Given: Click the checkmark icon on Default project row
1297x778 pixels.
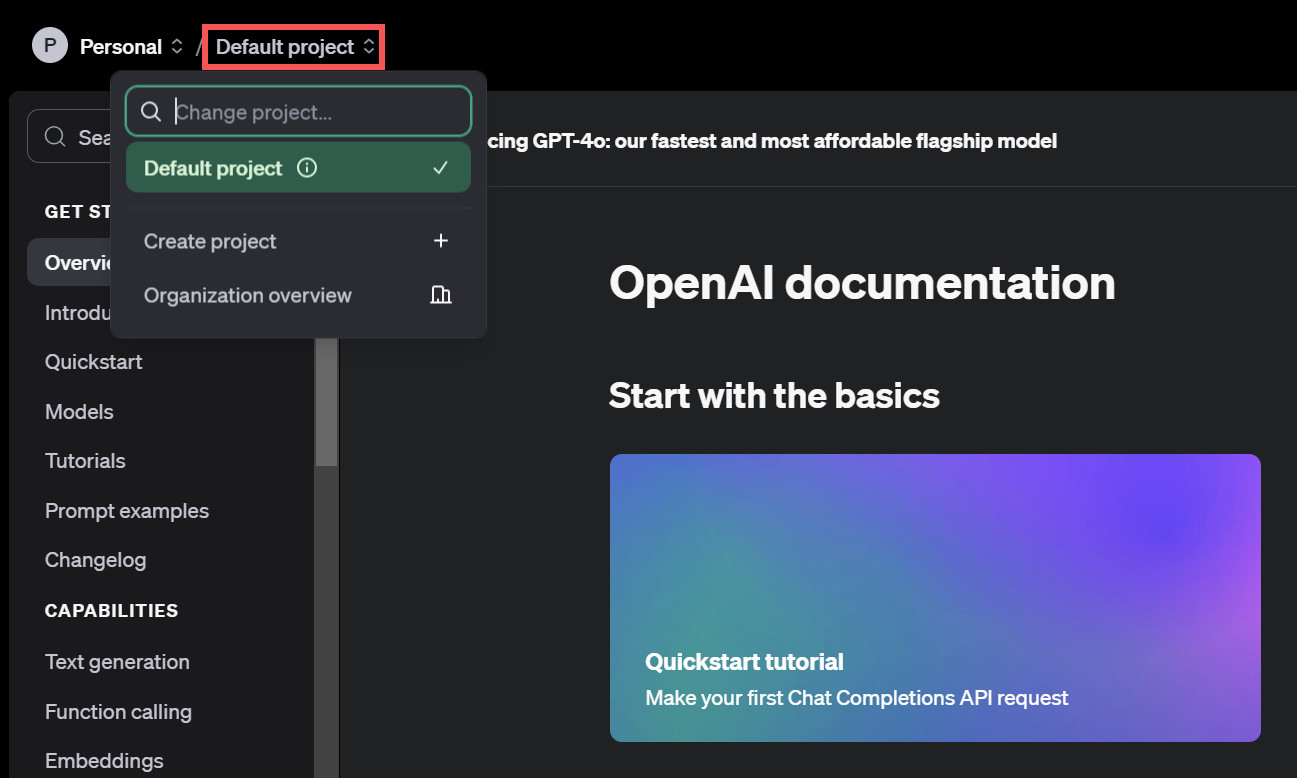Looking at the screenshot, I should click(x=440, y=168).
